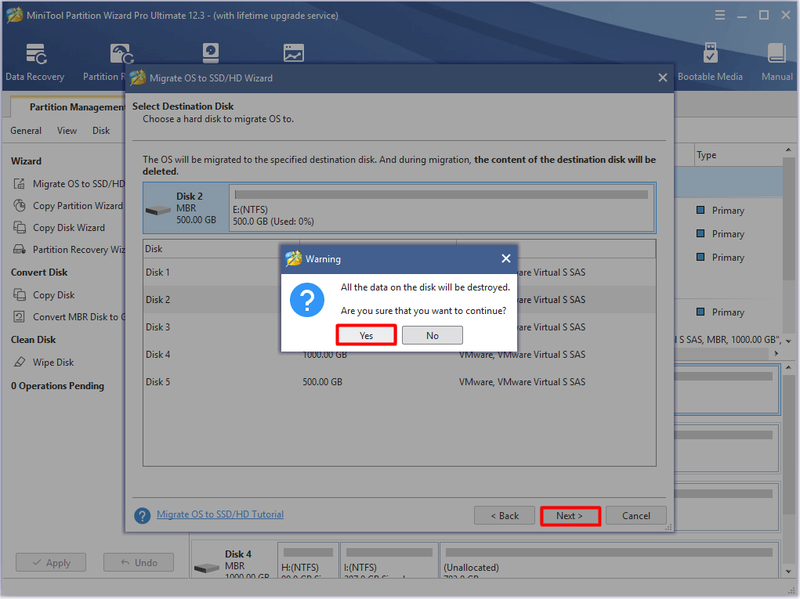
Task: Click the Disk Benchmark toolbar icon
Action: pyautogui.click(x=211, y=53)
